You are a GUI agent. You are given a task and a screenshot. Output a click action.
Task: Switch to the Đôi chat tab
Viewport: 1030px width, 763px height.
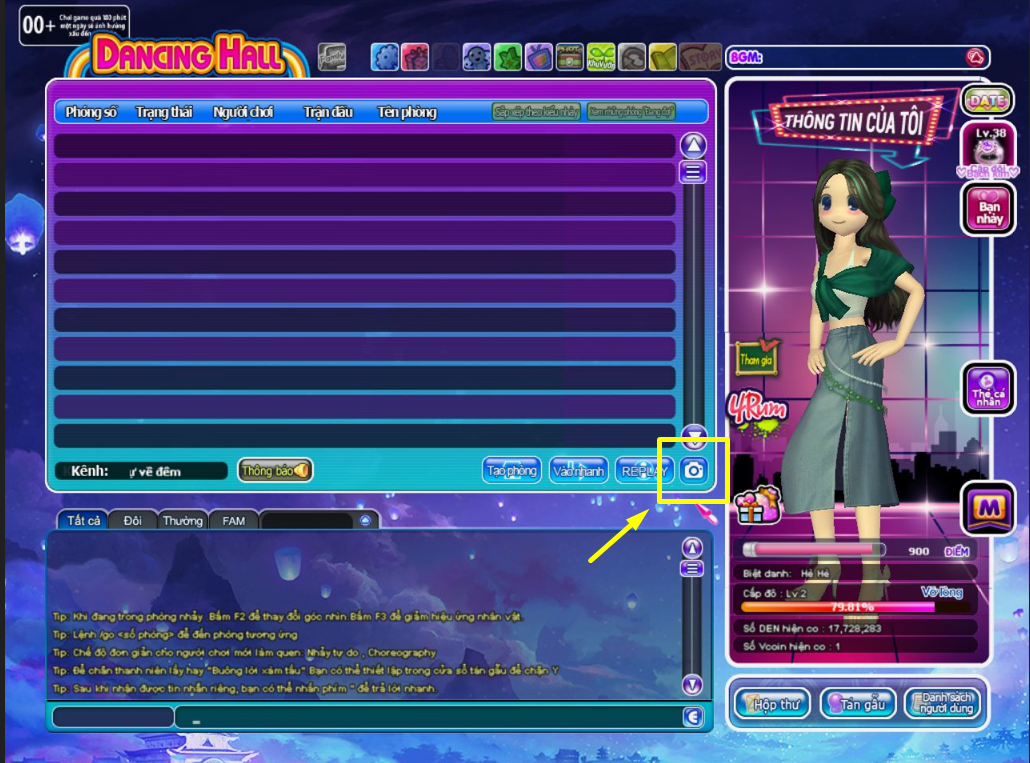point(132,520)
